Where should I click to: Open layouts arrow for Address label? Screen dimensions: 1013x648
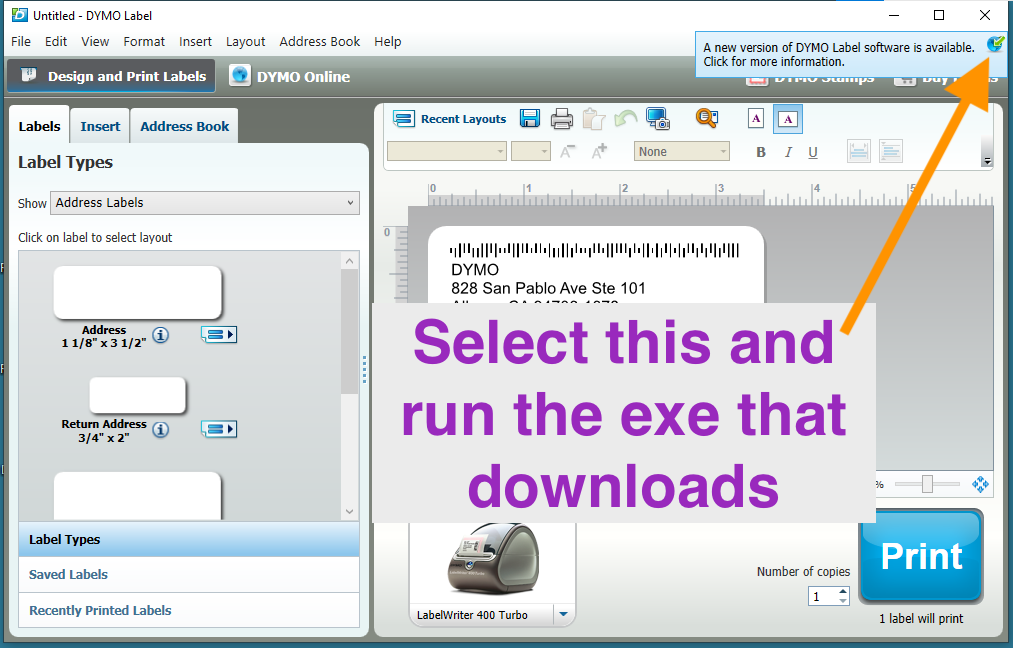point(219,334)
